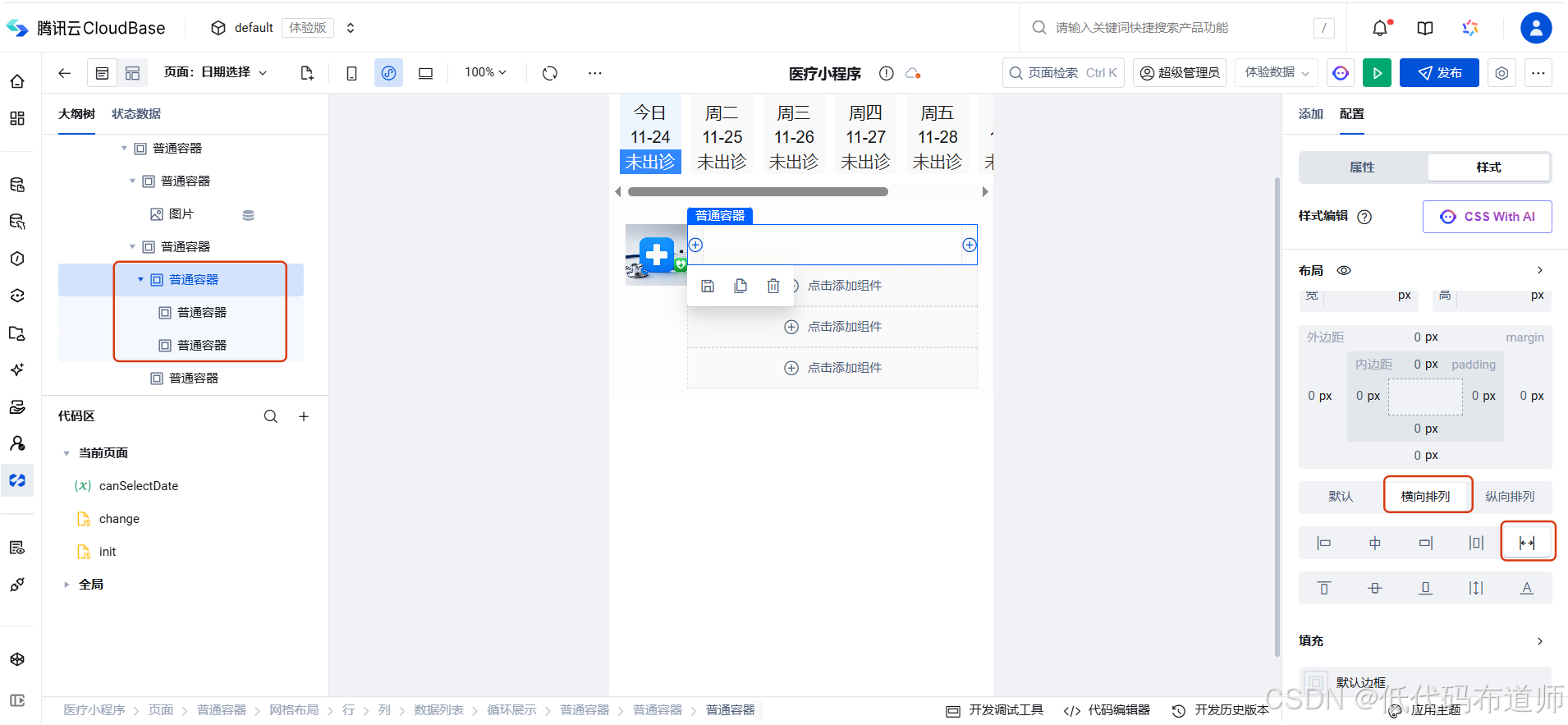Open the default environment switcher arrows

[351, 28]
